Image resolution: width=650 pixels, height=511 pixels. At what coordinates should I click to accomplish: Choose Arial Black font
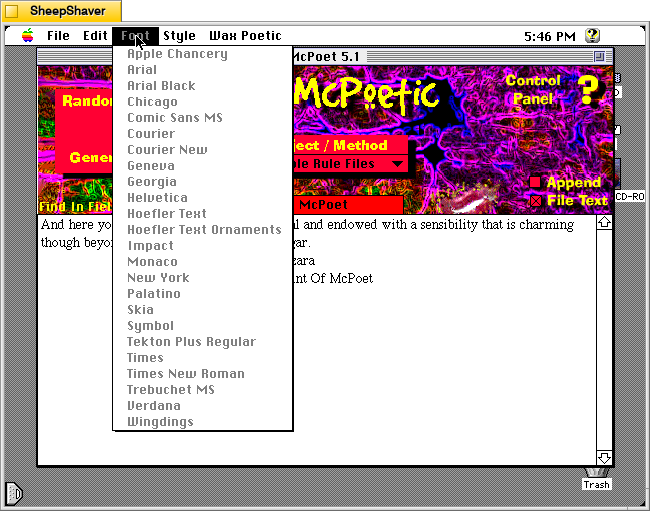coord(203,86)
